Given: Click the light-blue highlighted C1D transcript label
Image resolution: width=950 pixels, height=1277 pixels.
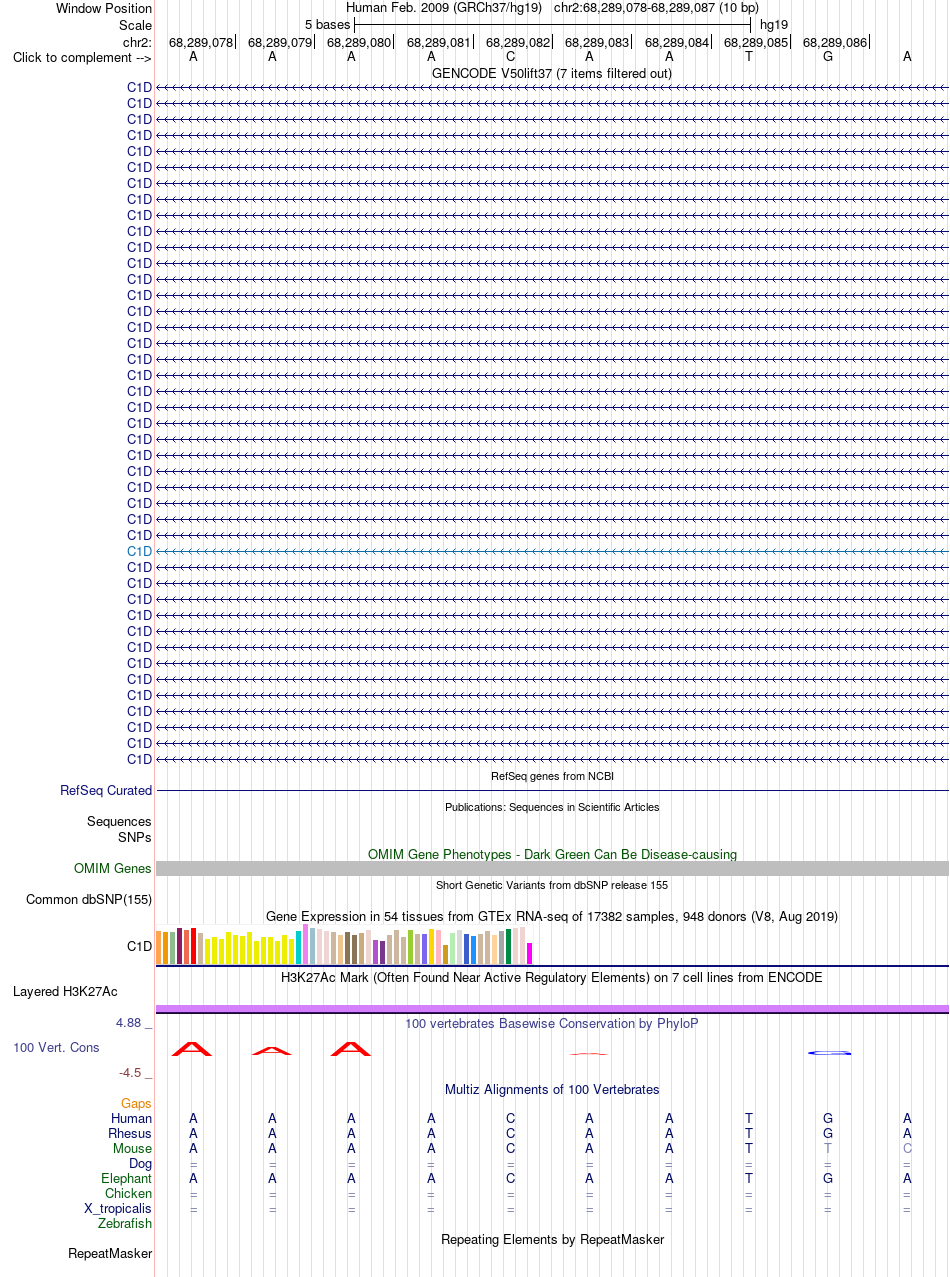Looking at the screenshot, I should click(139, 551).
